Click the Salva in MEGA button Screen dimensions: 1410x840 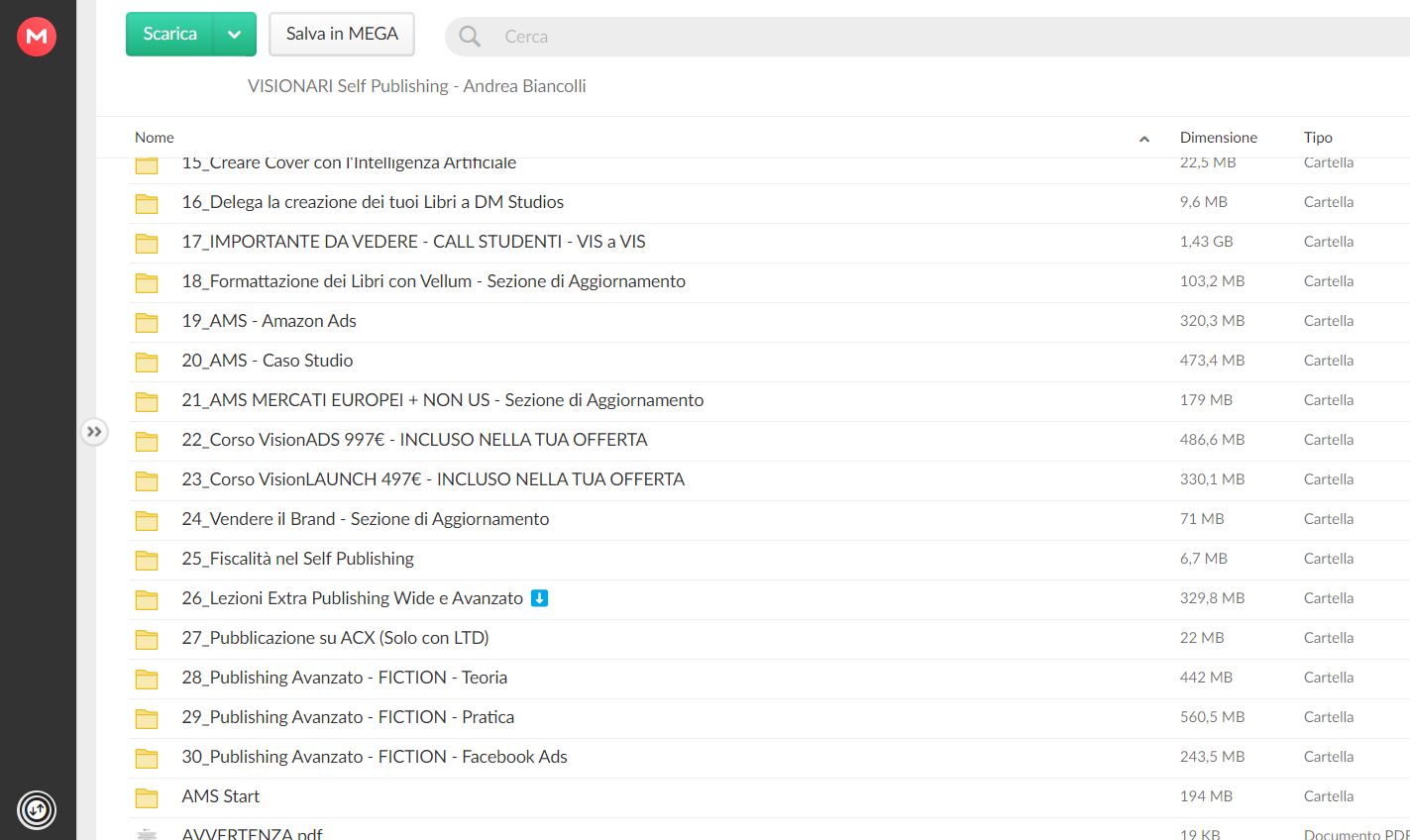[342, 35]
